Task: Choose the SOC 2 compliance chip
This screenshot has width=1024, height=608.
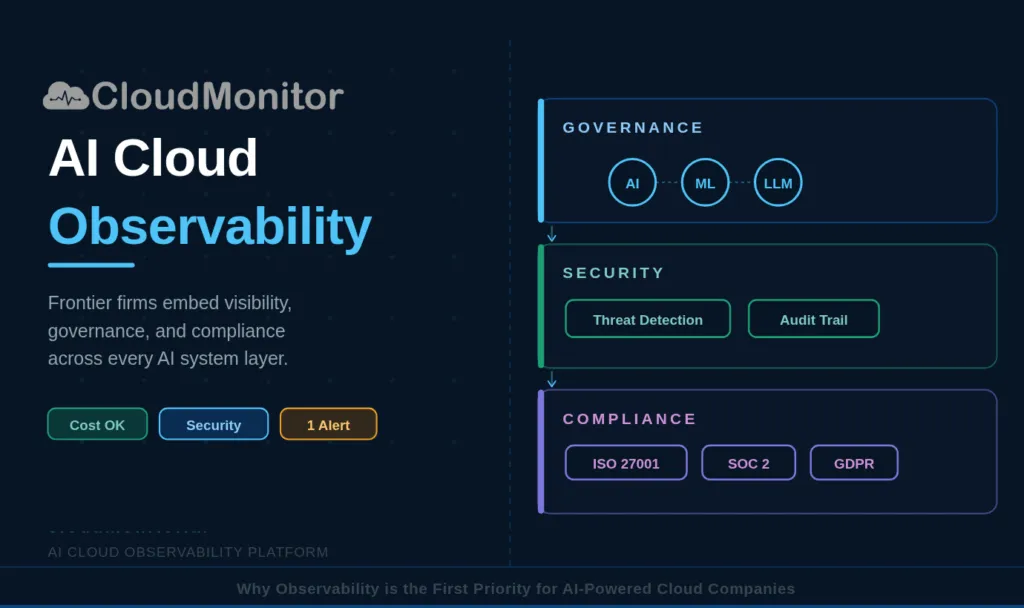Action: tap(749, 463)
